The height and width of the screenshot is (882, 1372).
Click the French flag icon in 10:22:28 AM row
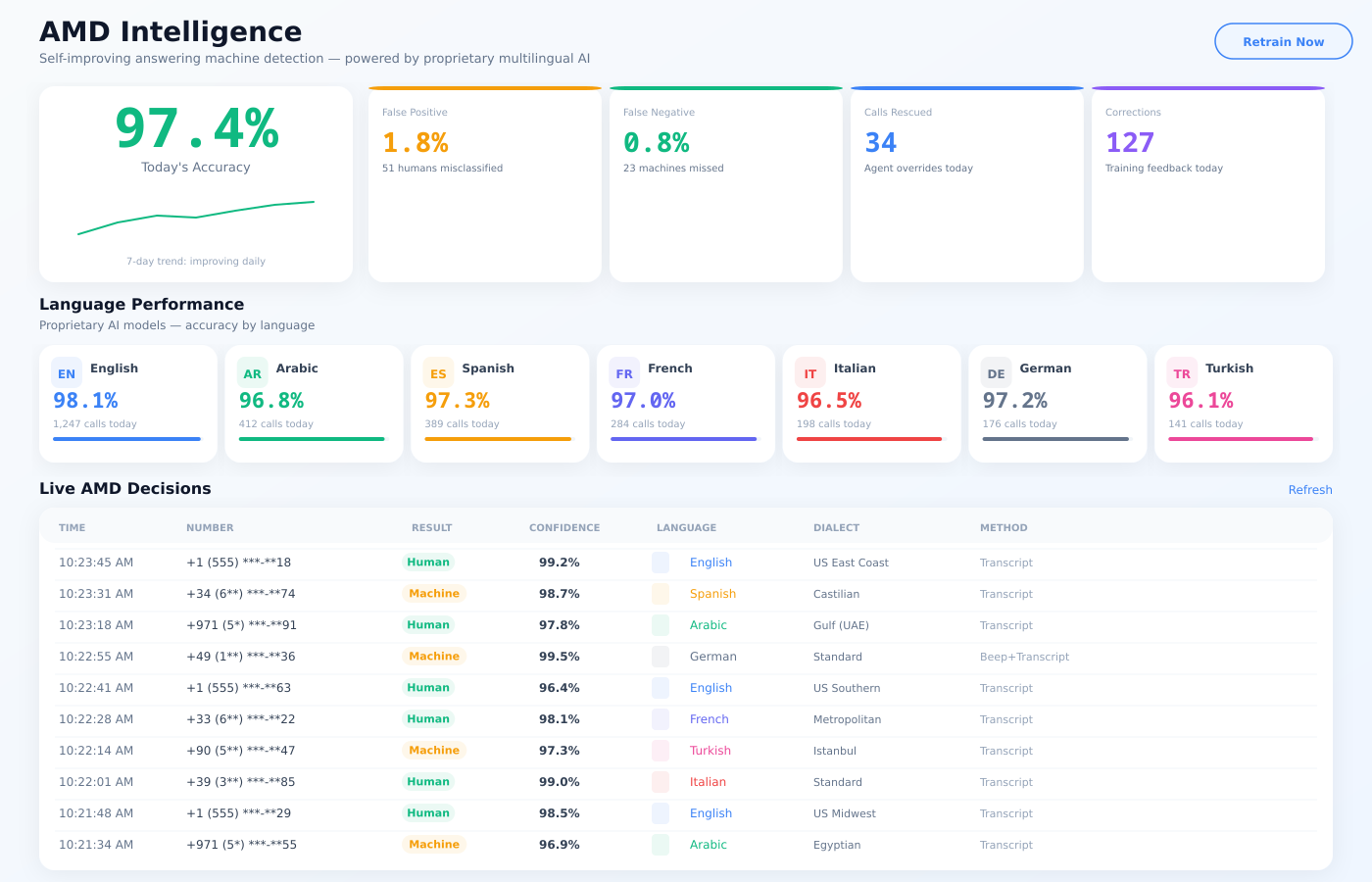(x=661, y=719)
